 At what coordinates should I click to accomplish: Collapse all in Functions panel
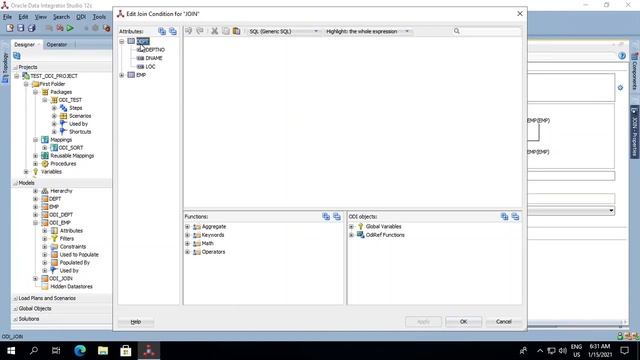(337, 217)
